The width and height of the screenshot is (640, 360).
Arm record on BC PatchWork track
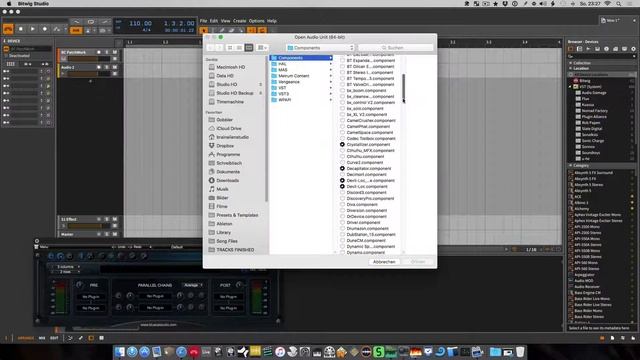(99, 52)
